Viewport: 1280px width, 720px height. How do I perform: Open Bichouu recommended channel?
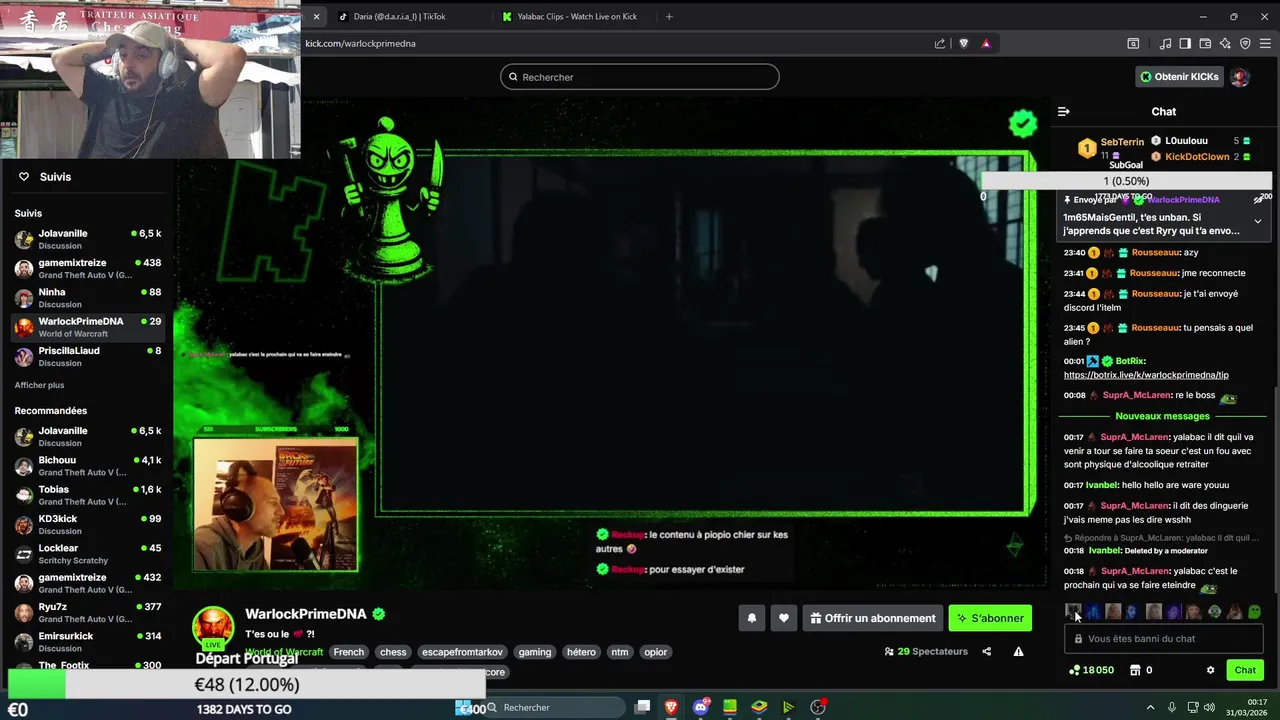tap(88, 466)
